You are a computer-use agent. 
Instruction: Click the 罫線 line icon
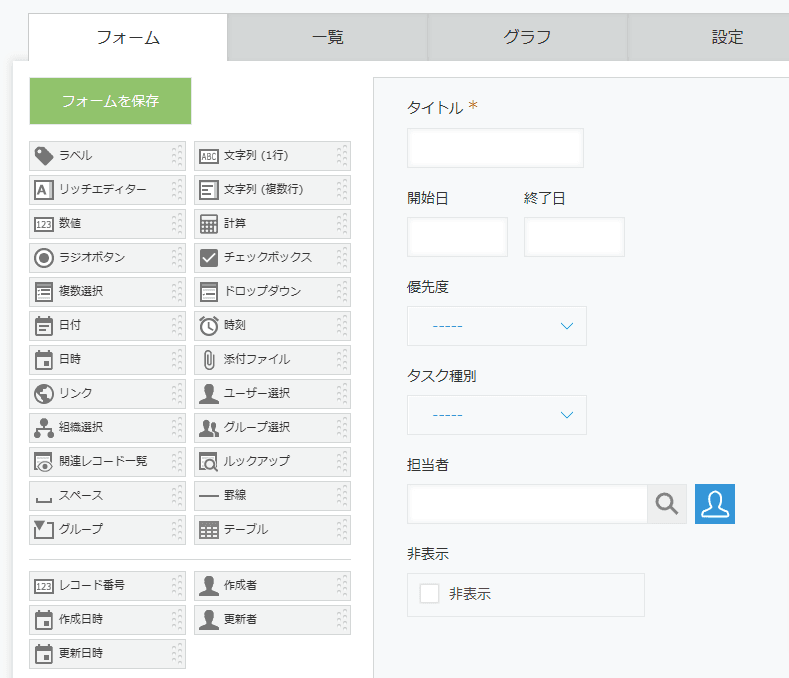click(x=209, y=496)
